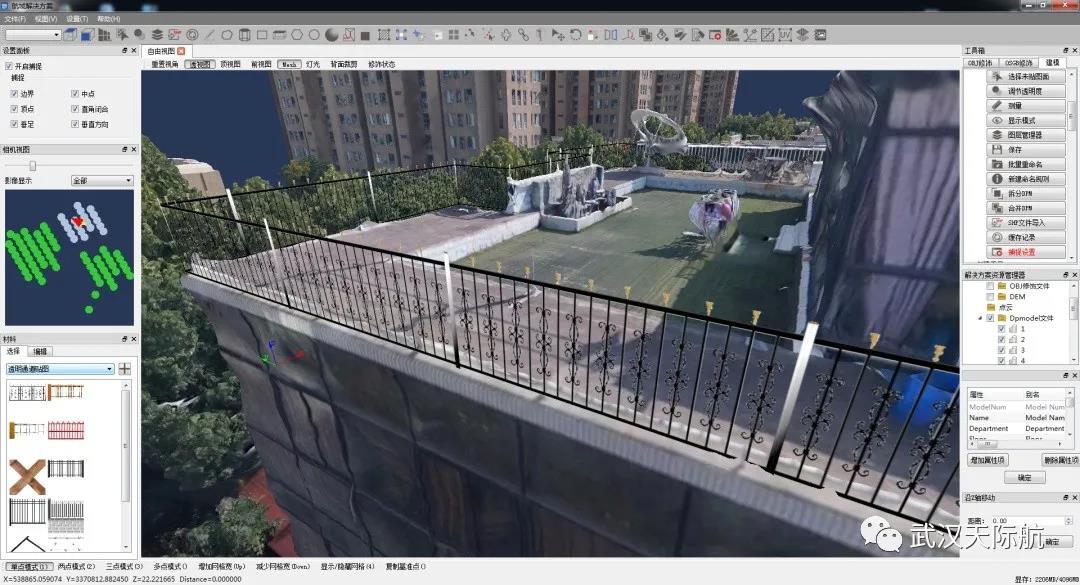Toggle the 中点 midpoint snap checkbox
The image size is (1080, 585).
[x=75, y=94]
